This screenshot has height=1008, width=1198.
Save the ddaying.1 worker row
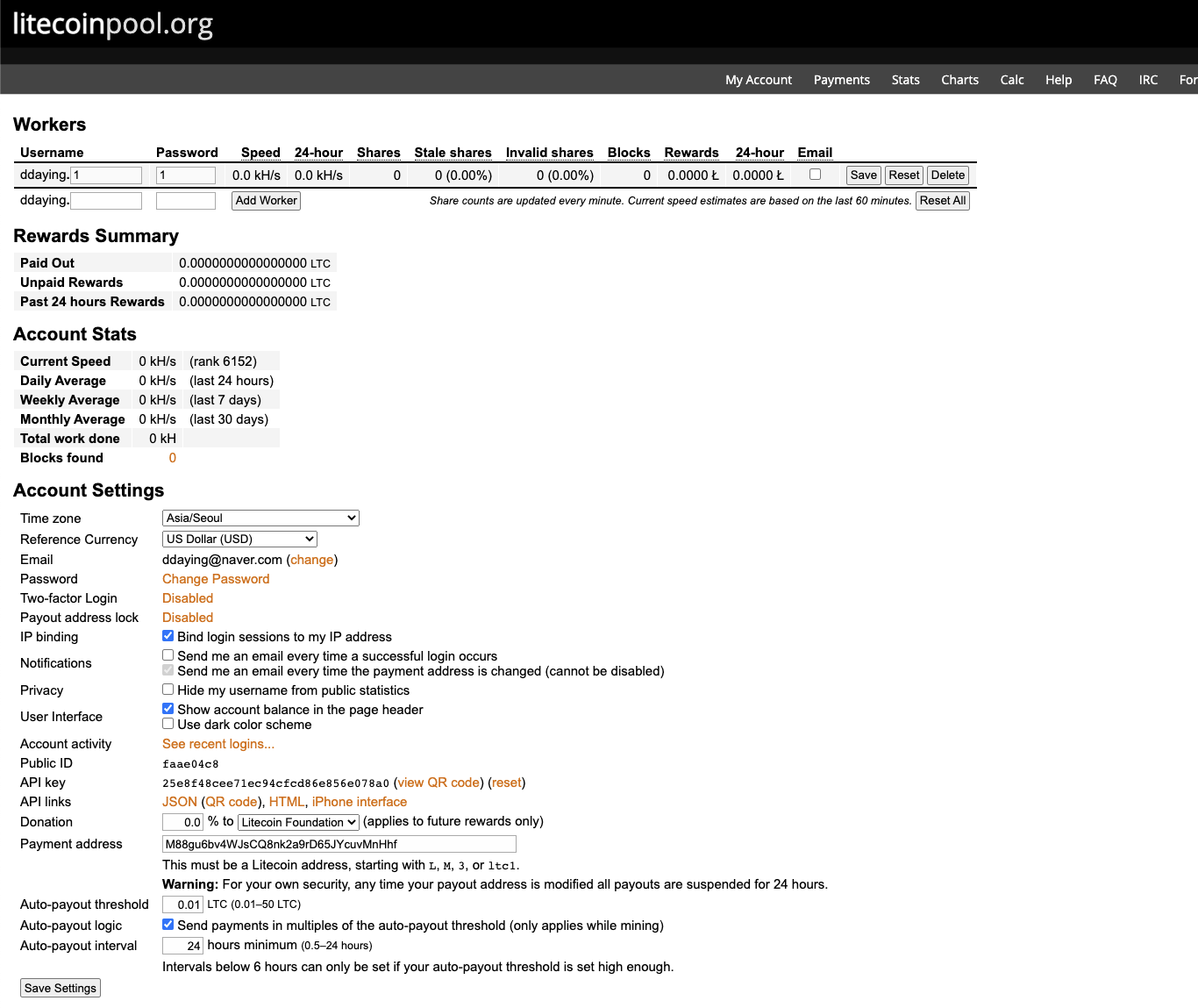863,175
